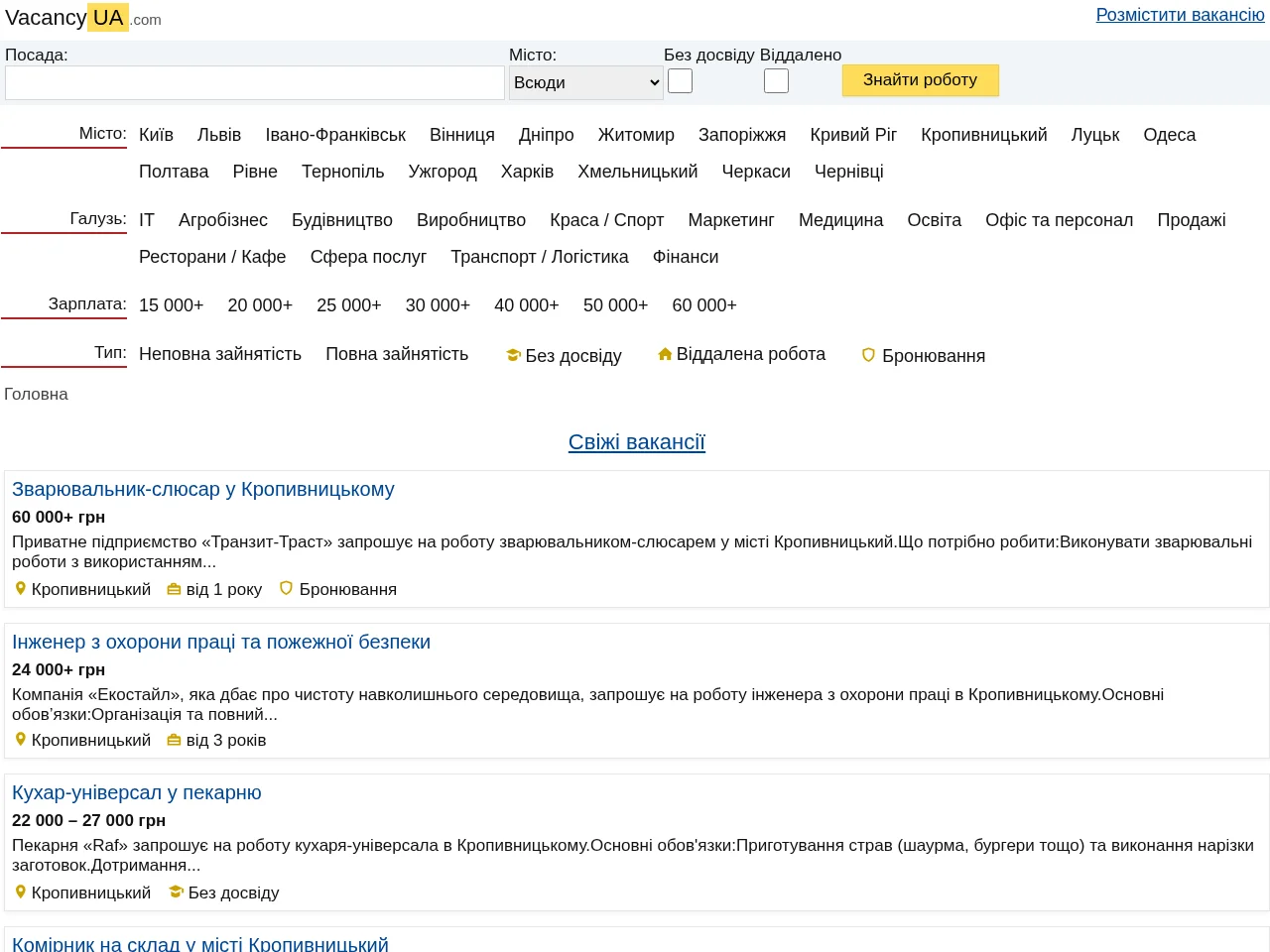Choose the Медицина industry filter
The width and height of the screenshot is (1270, 952).
841,220
